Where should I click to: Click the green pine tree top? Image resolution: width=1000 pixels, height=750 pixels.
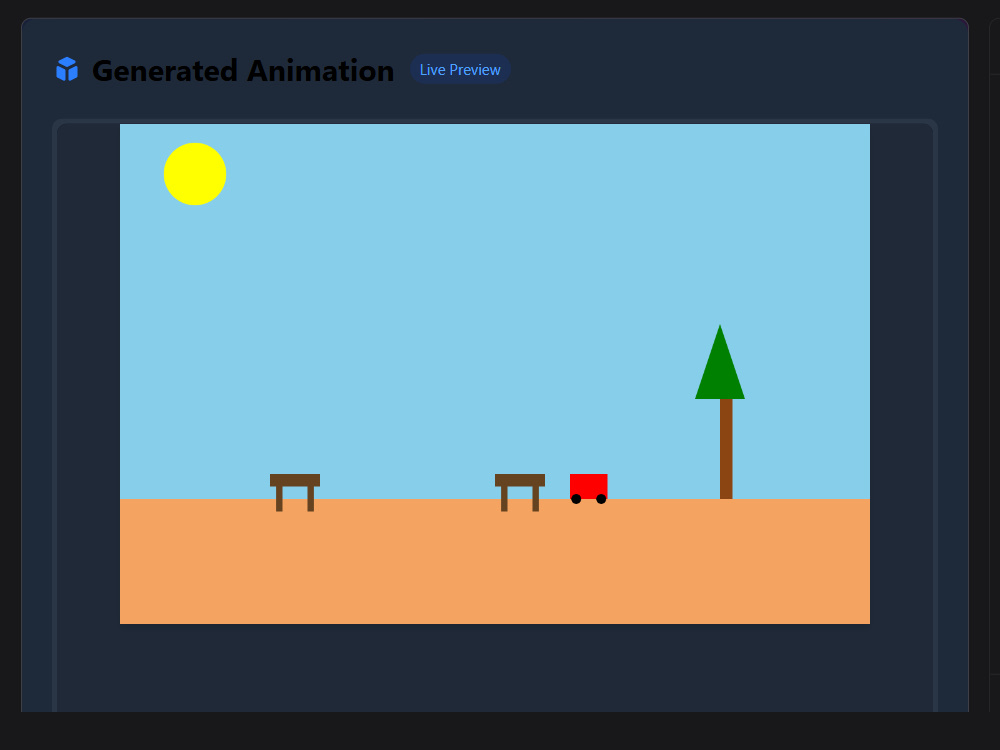[x=720, y=362]
